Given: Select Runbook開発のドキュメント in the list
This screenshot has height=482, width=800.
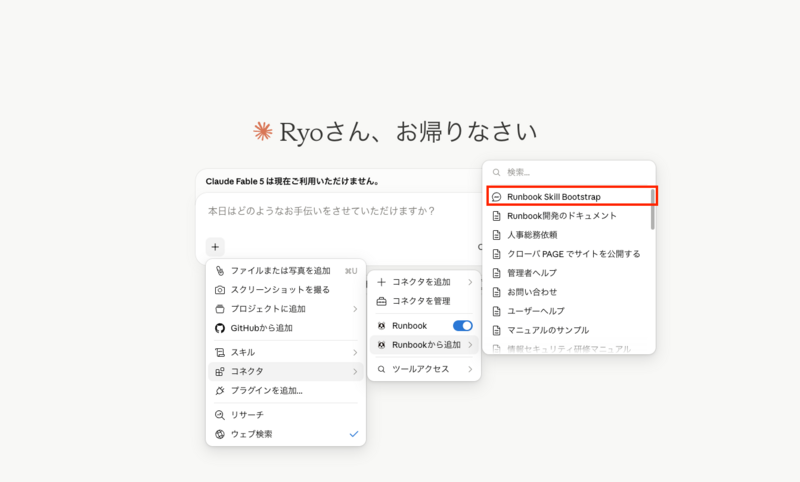Looking at the screenshot, I should click(568, 216).
